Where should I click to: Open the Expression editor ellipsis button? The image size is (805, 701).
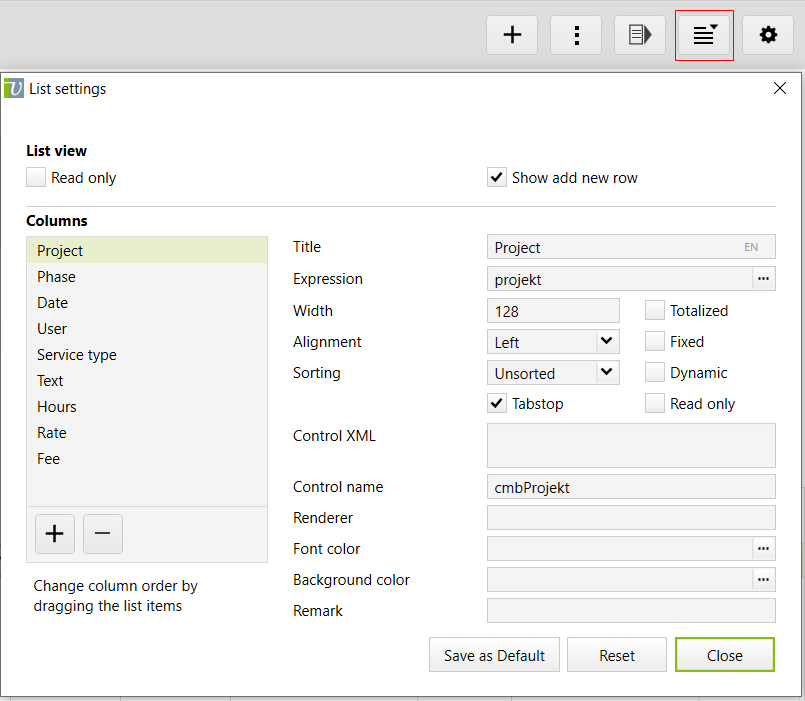coord(764,279)
